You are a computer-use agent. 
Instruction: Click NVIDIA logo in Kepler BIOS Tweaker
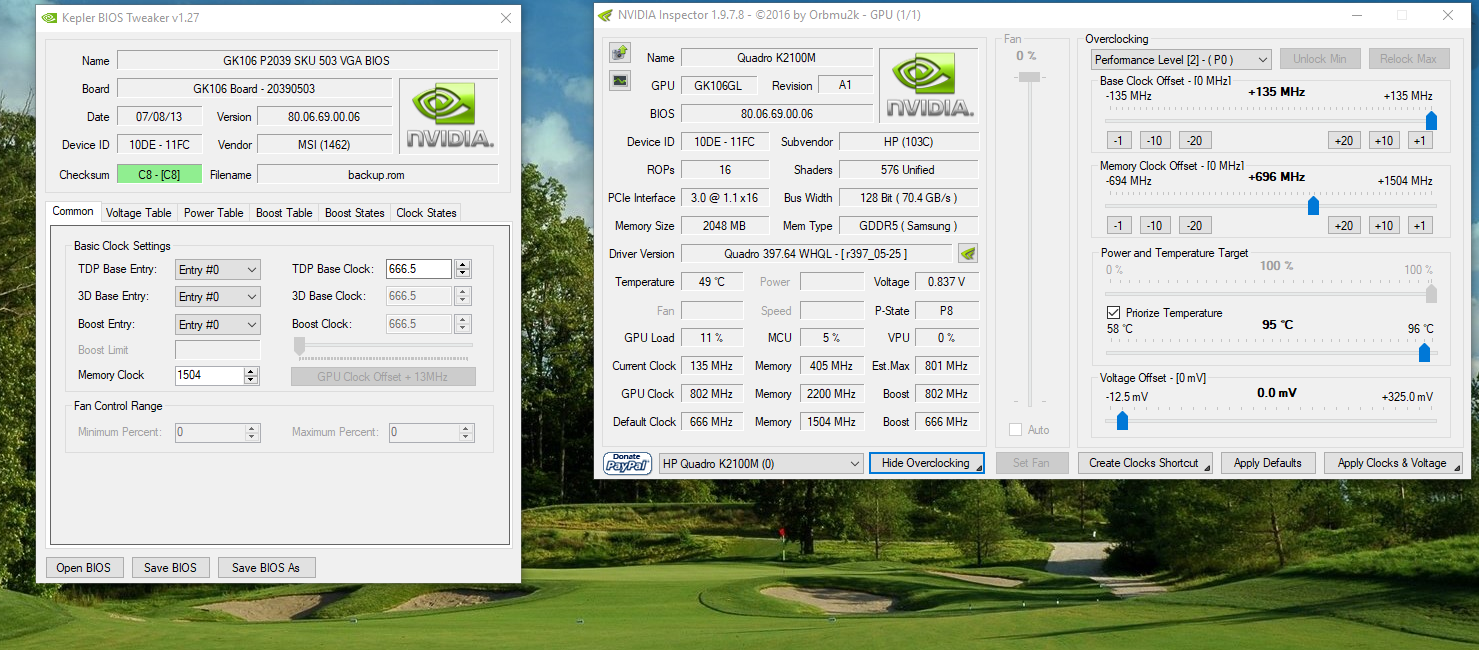click(448, 115)
